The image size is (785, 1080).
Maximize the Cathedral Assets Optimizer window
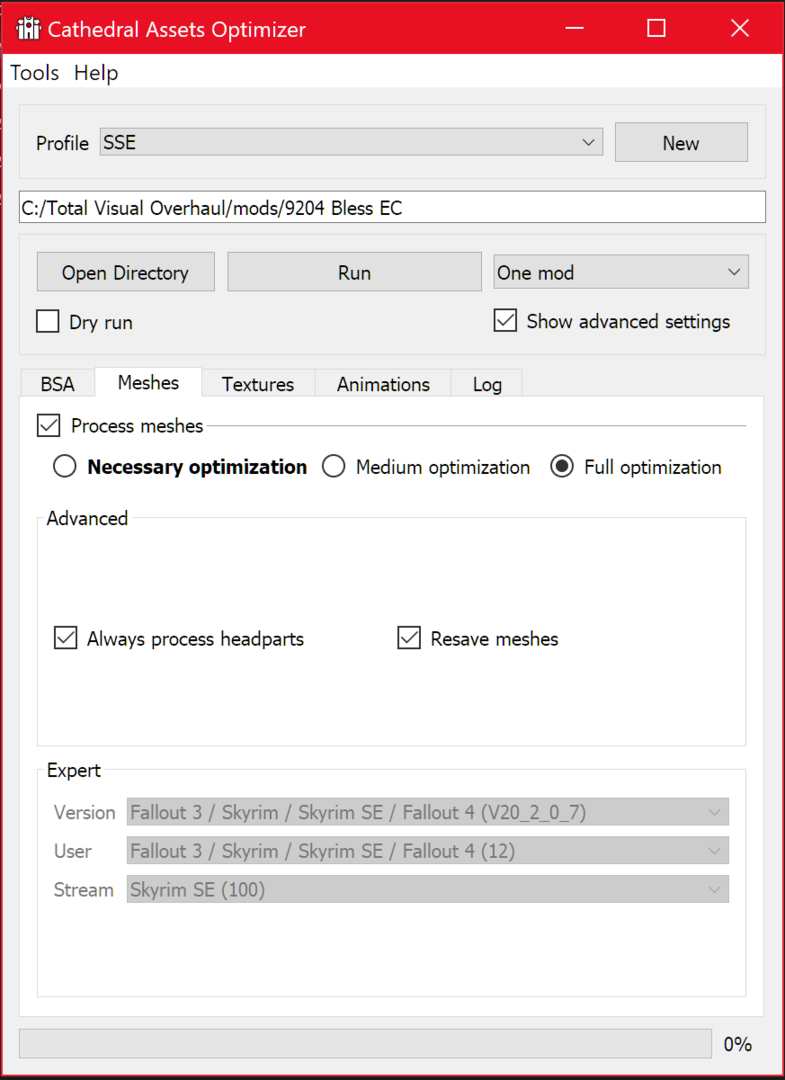tap(656, 28)
